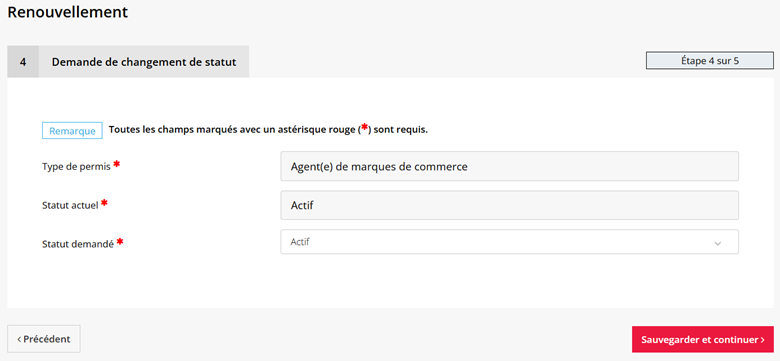Image resolution: width=780 pixels, height=361 pixels.
Task: Go back with the Précédent button
Action: tap(44, 339)
